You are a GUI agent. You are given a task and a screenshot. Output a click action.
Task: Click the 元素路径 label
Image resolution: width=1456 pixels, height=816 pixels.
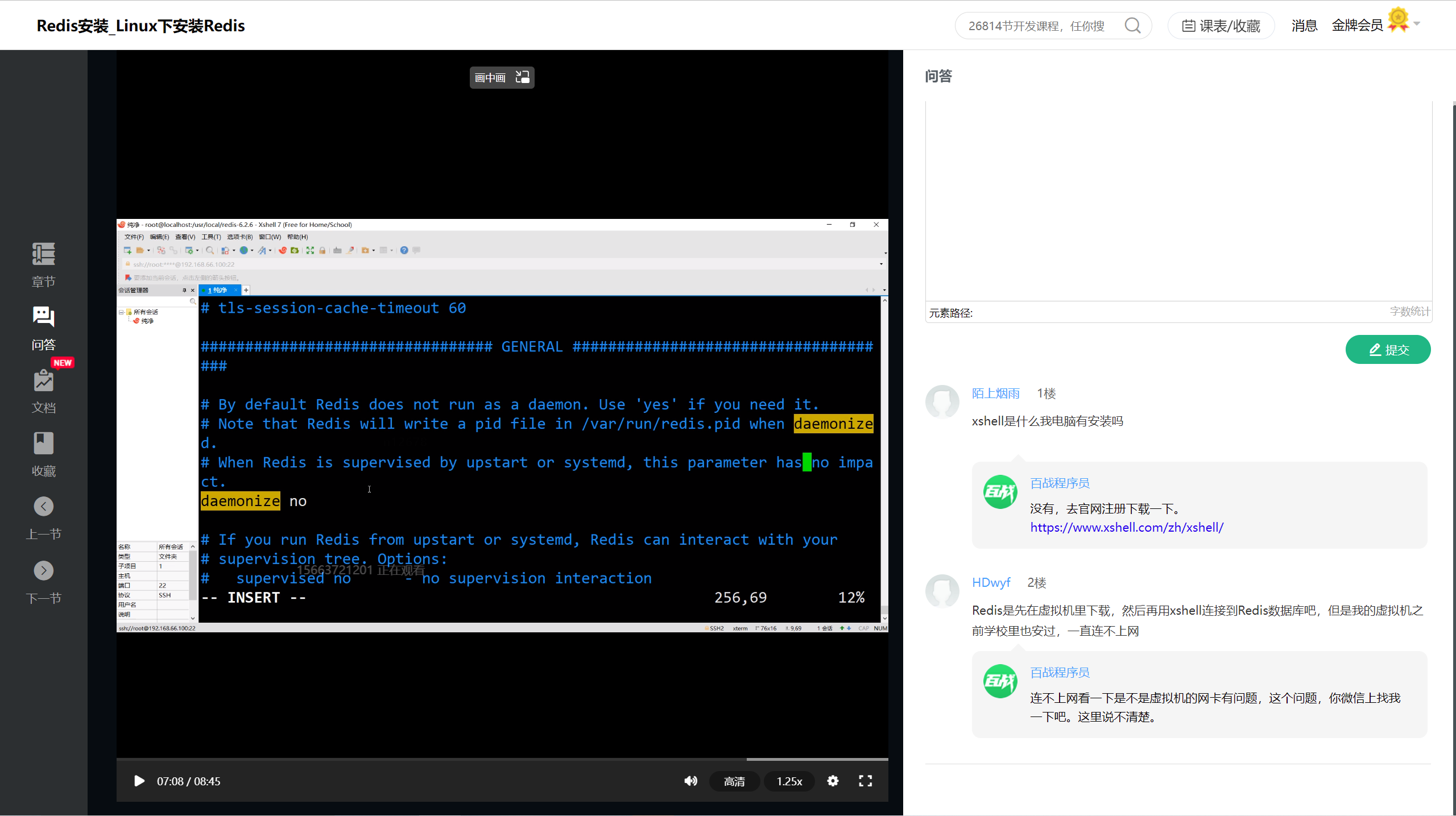tap(950, 313)
